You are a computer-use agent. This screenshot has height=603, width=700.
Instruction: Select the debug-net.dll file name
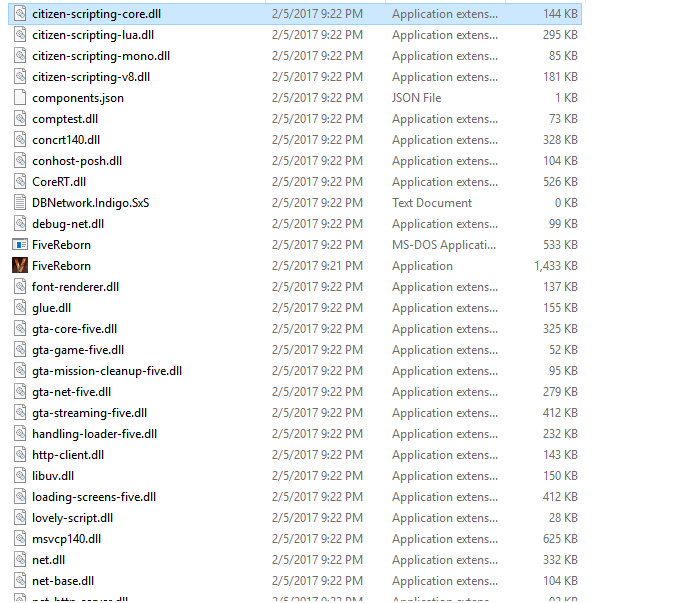coord(68,224)
